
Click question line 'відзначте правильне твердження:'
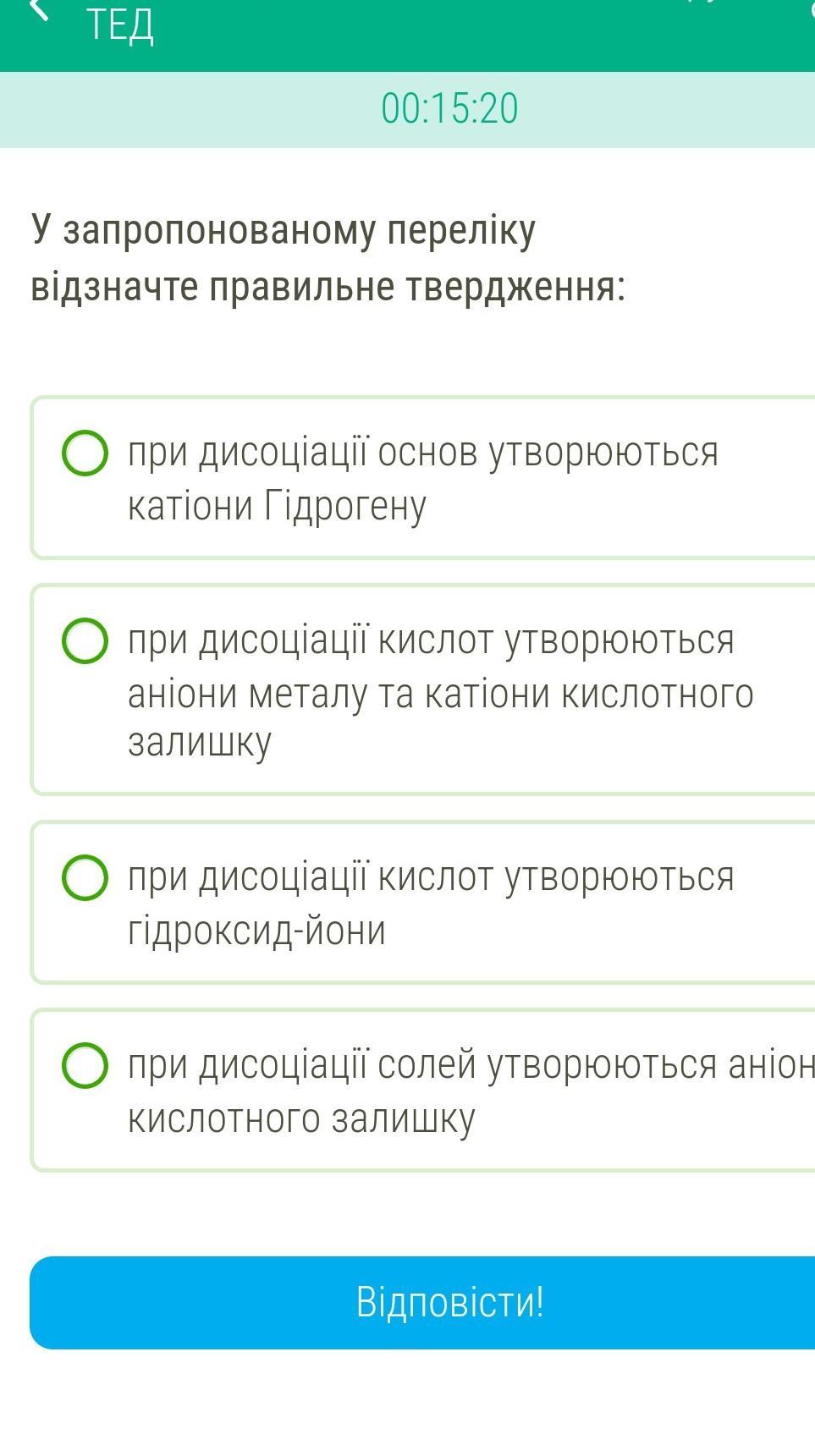click(x=328, y=286)
